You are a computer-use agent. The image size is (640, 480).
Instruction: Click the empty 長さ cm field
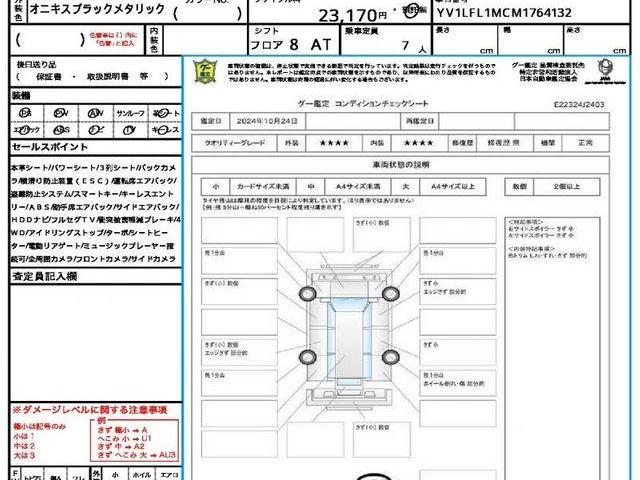pyautogui.click(x=464, y=40)
